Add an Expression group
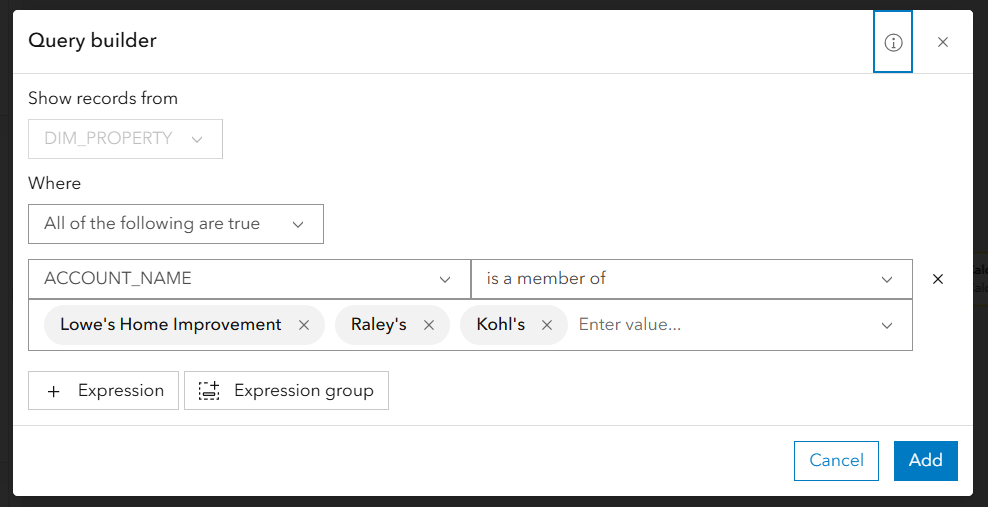The height and width of the screenshot is (507, 988). 286,390
